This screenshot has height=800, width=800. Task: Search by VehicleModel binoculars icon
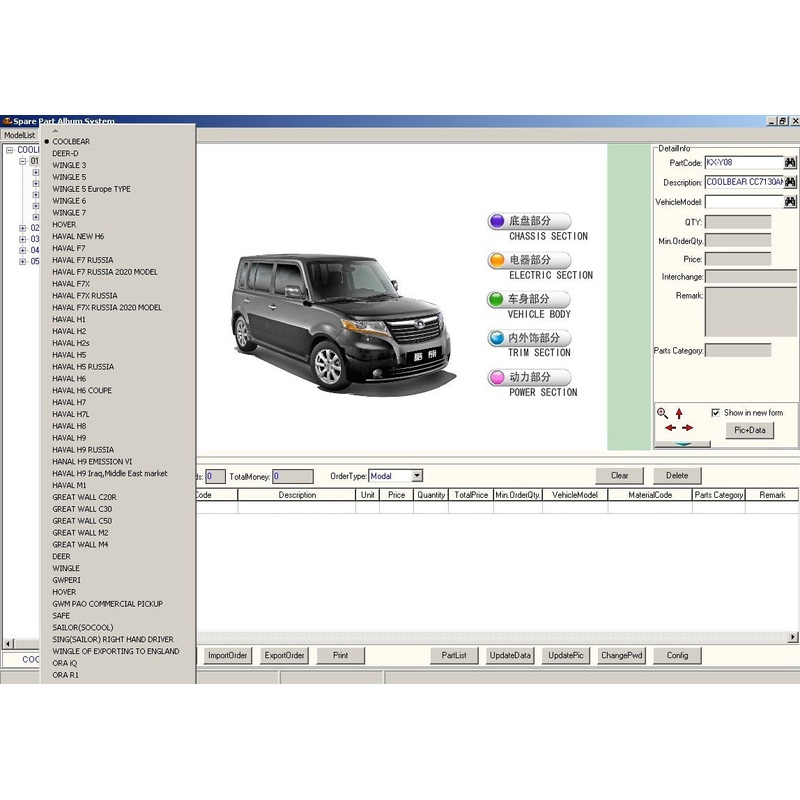(790, 202)
